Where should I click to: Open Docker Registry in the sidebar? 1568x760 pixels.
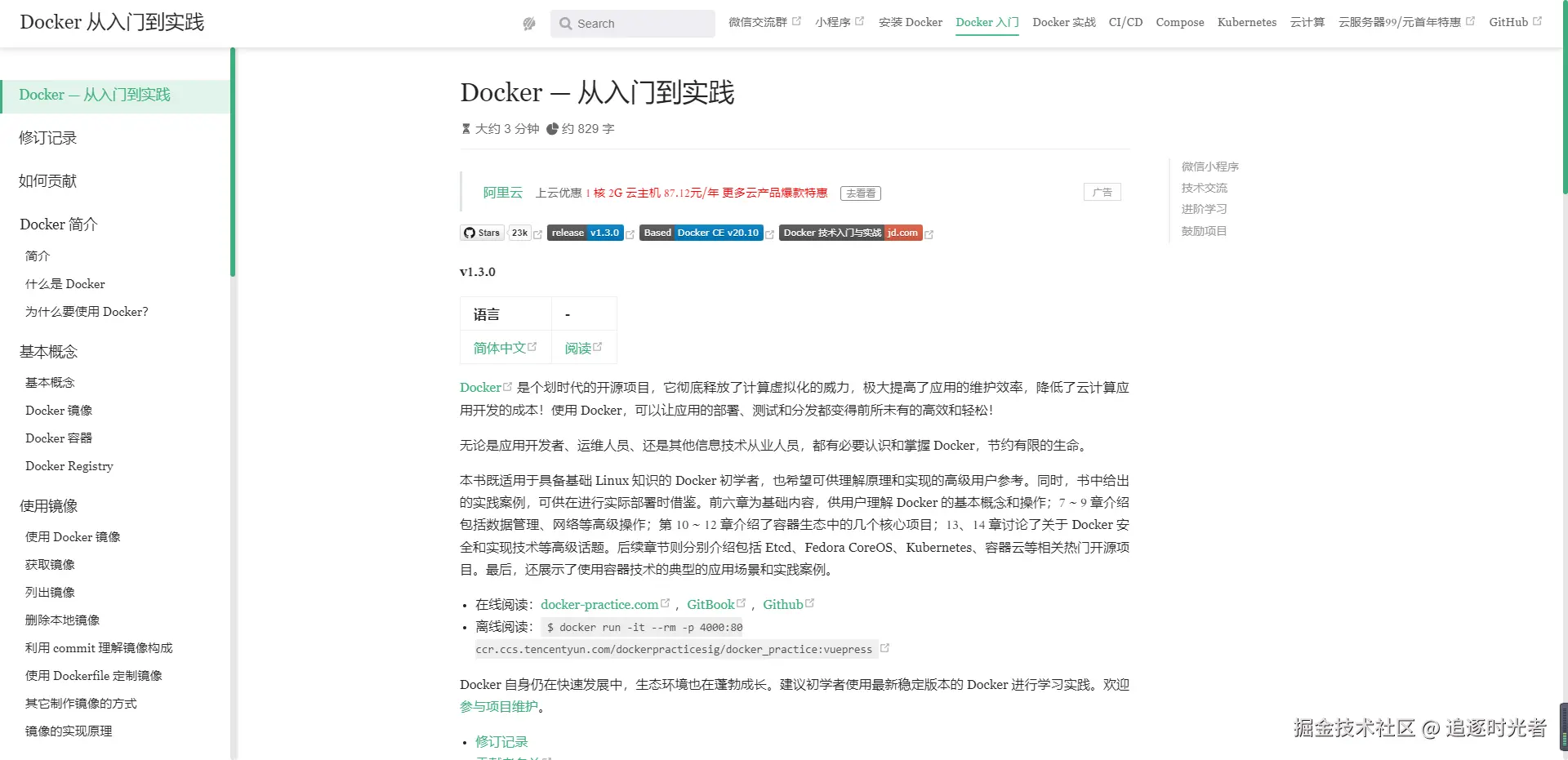(x=69, y=466)
